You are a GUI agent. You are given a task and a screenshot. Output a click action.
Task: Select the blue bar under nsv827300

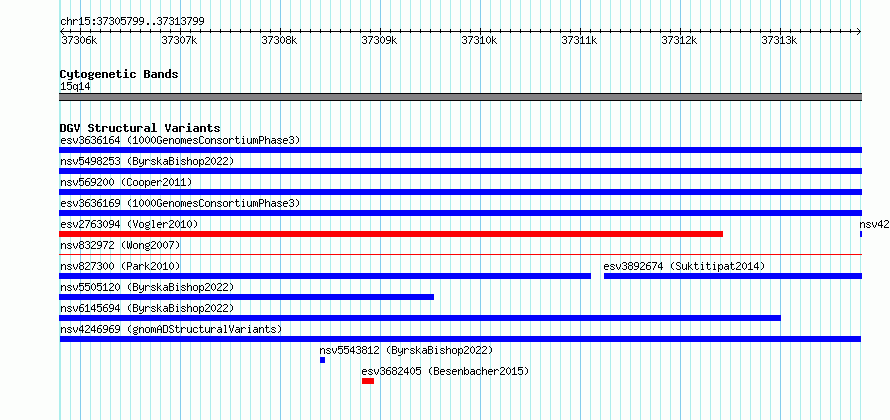coord(325,276)
